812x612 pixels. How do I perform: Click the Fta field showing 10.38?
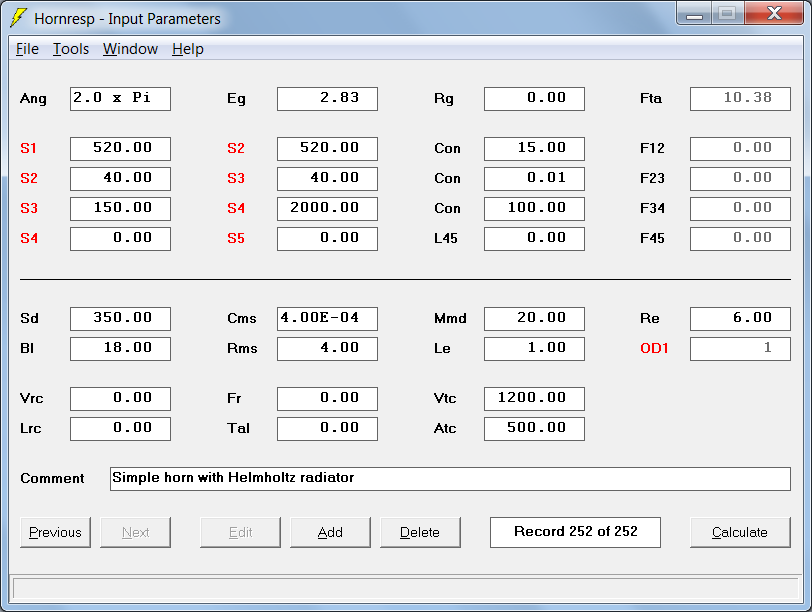pyautogui.click(x=740, y=98)
